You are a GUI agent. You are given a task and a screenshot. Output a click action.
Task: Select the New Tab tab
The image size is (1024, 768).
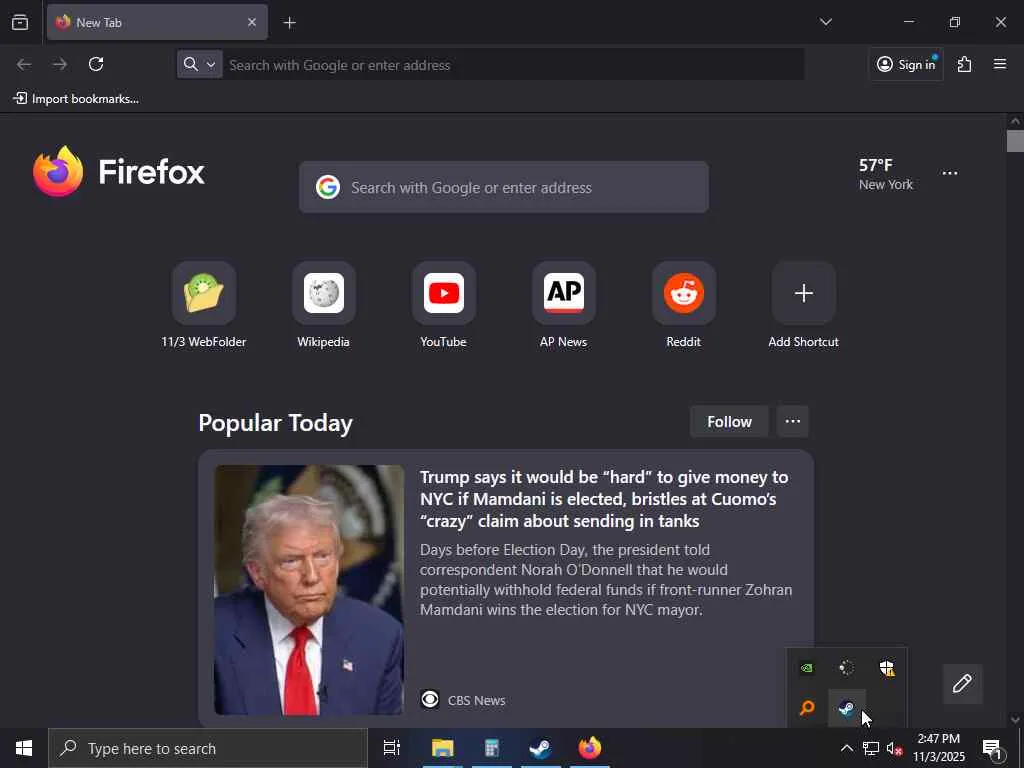[157, 22]
